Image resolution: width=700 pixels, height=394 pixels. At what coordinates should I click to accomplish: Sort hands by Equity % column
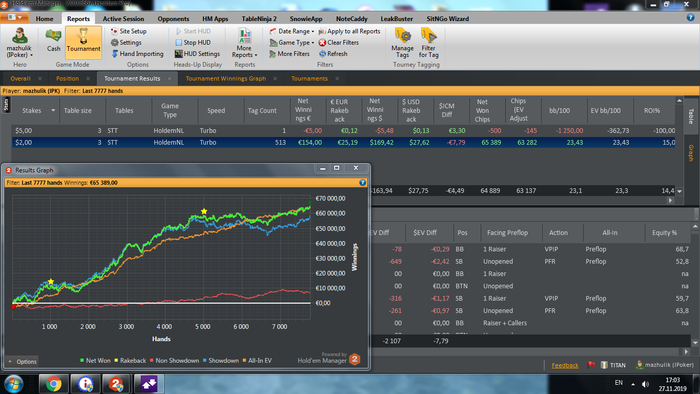[x=664, y=233]
